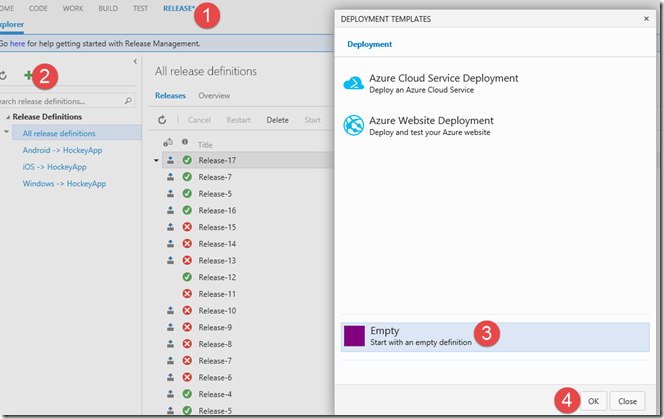The image size is (664, 419).
Task: Click the deploy icon beside Release-6
Action: pyautogui.click(x=170, y=377)
